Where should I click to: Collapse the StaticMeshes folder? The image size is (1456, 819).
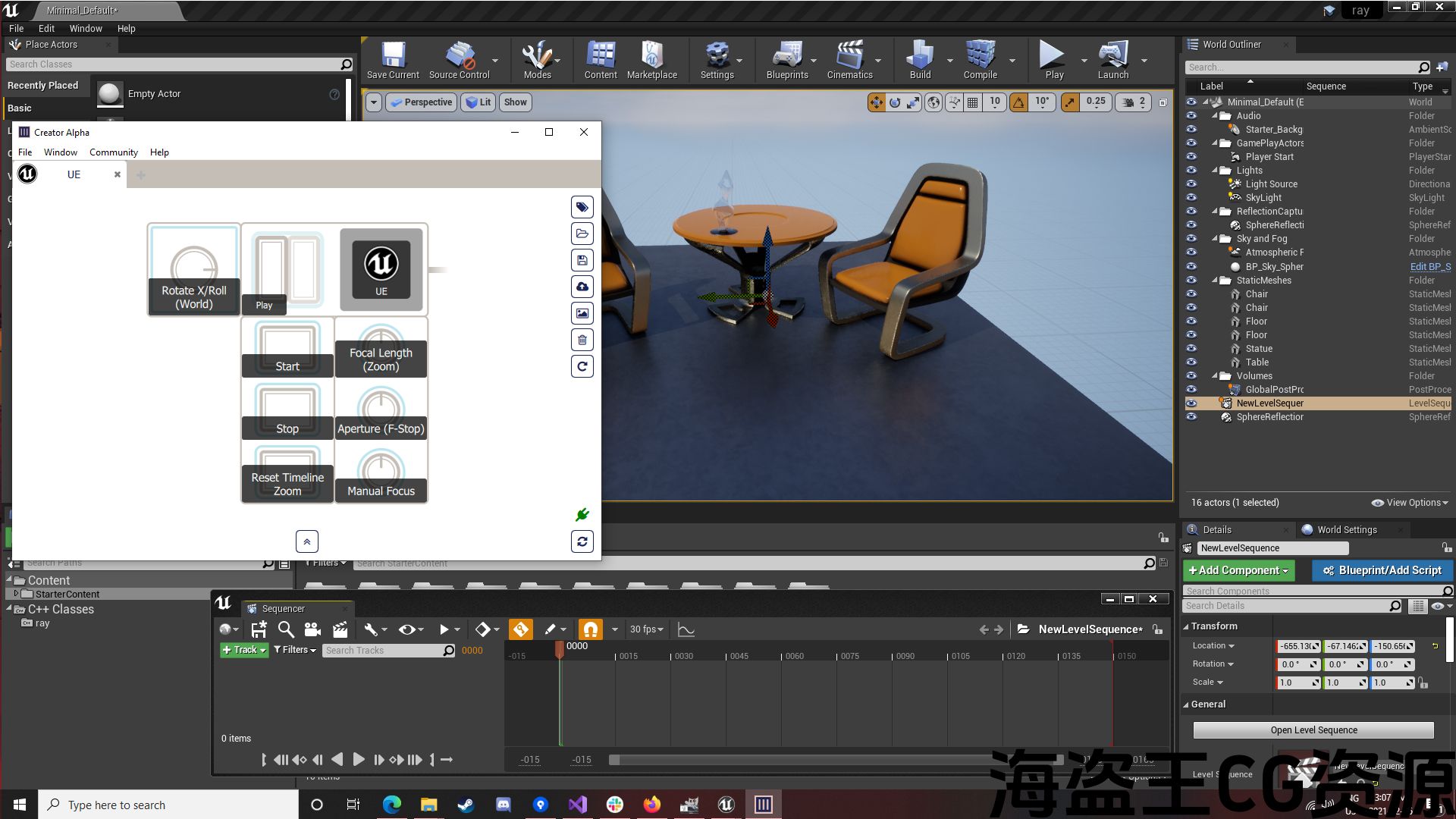[1216, 281]
